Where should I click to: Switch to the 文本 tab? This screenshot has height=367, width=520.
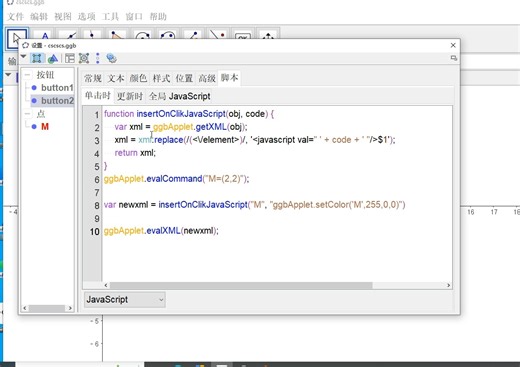(x=116, y=78)
